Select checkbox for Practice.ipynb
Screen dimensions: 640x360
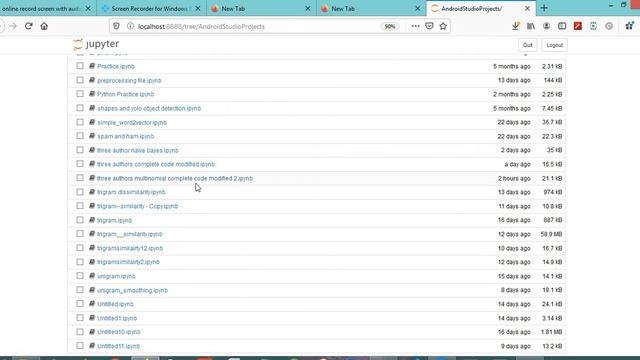point(80,66)
